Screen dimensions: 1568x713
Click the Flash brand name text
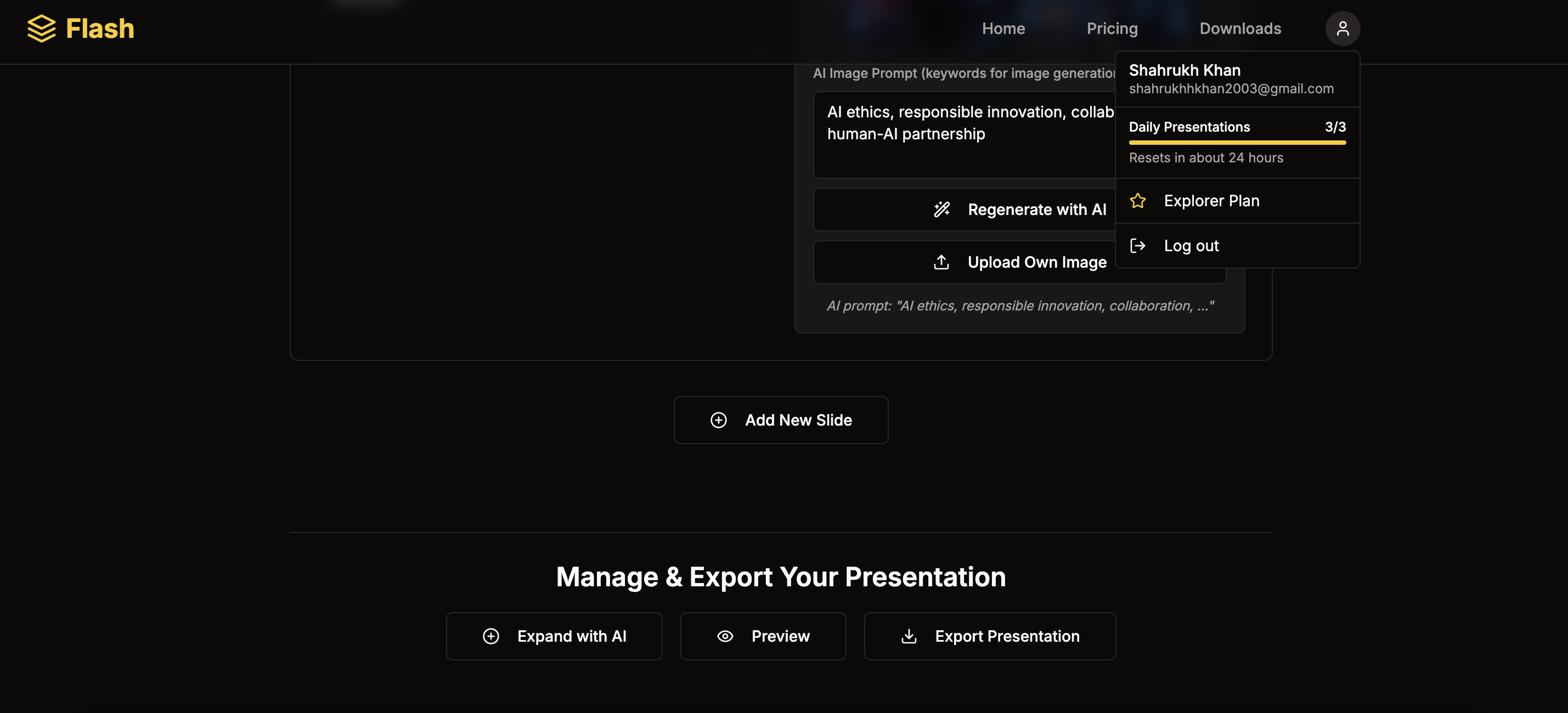coord(100,29)
